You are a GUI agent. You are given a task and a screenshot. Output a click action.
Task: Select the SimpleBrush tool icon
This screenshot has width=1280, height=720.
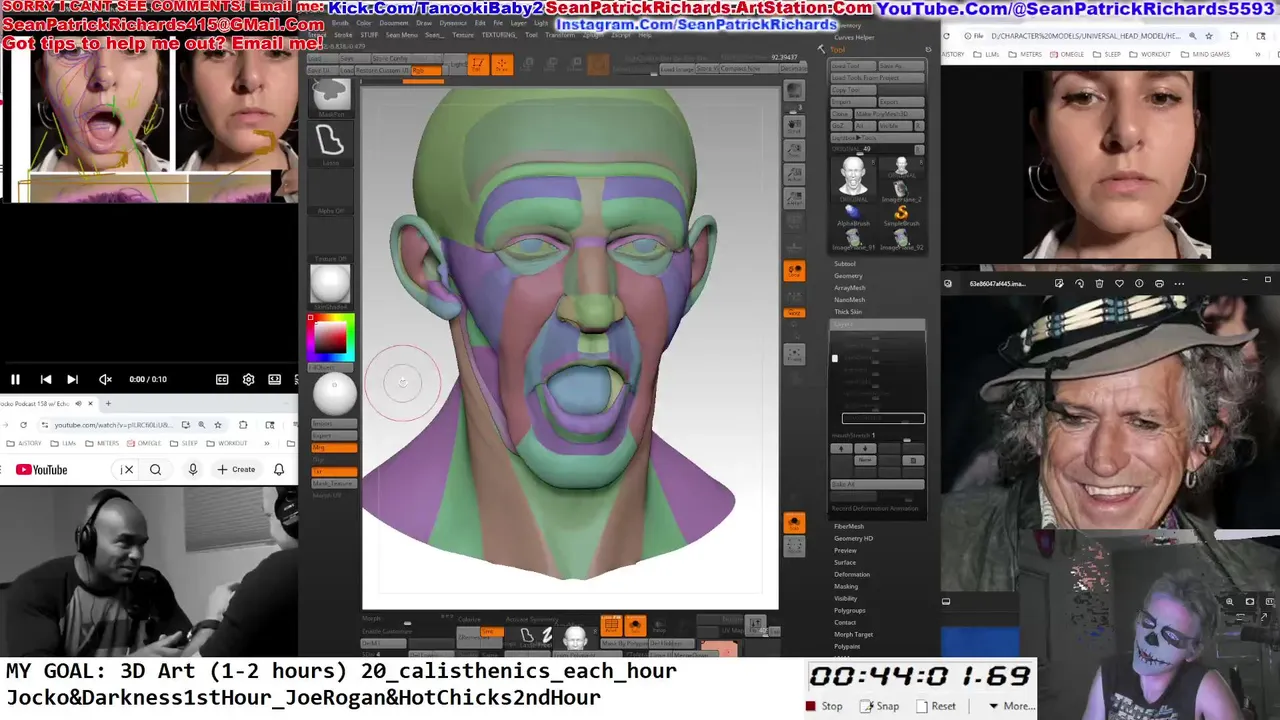click(x=901, y=214)
